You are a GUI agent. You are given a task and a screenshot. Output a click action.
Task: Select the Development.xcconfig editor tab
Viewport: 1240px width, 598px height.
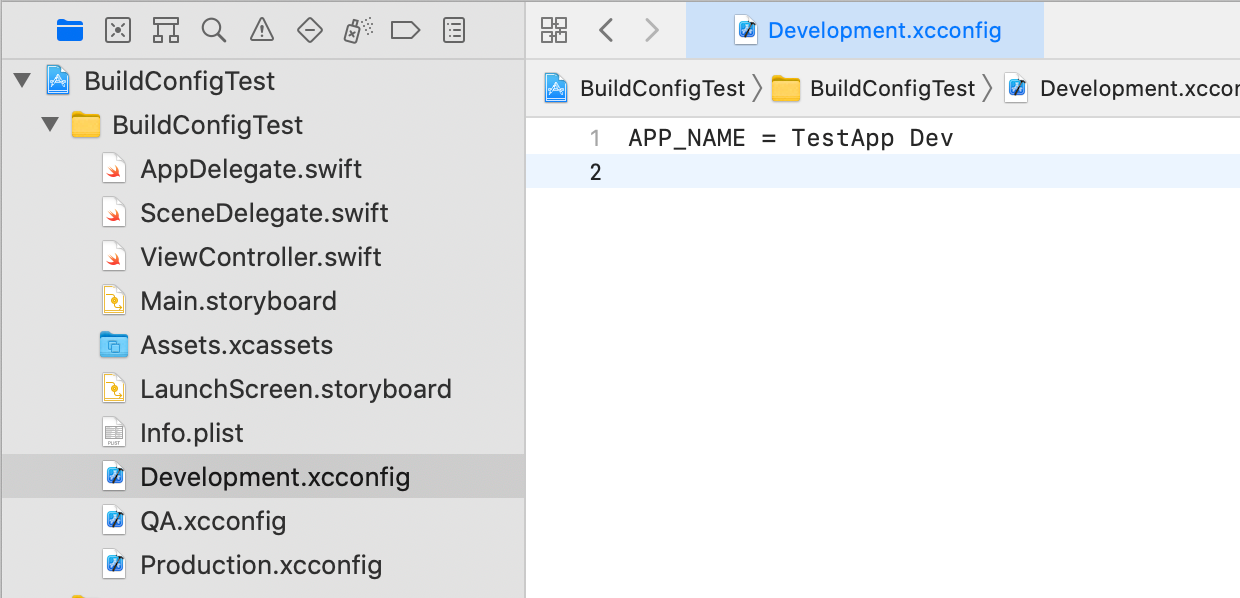tap(865, 30)
